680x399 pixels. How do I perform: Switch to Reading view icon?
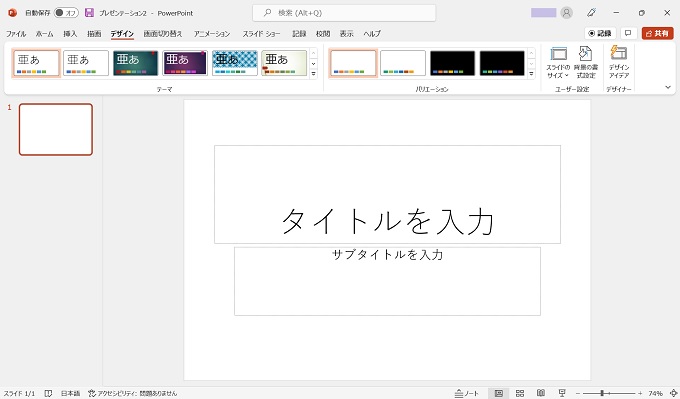point(541,393)
